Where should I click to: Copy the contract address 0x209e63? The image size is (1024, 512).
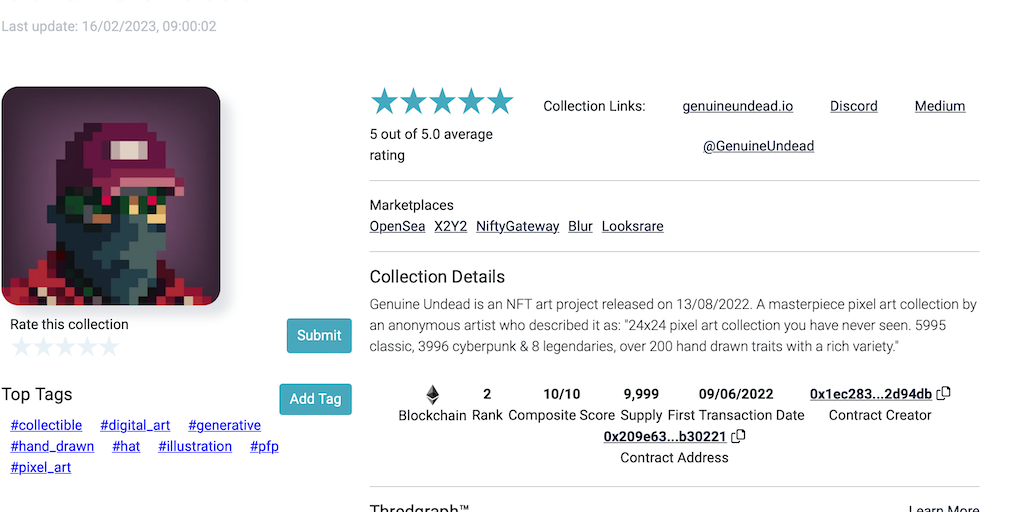click(739, 436)
